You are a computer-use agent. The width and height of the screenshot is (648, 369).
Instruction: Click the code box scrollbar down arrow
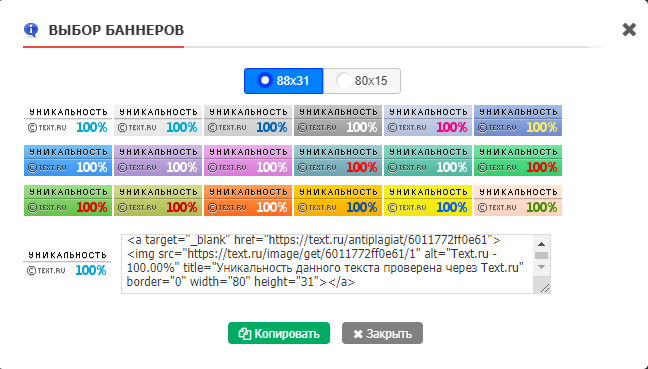click(x=541, y=267)
